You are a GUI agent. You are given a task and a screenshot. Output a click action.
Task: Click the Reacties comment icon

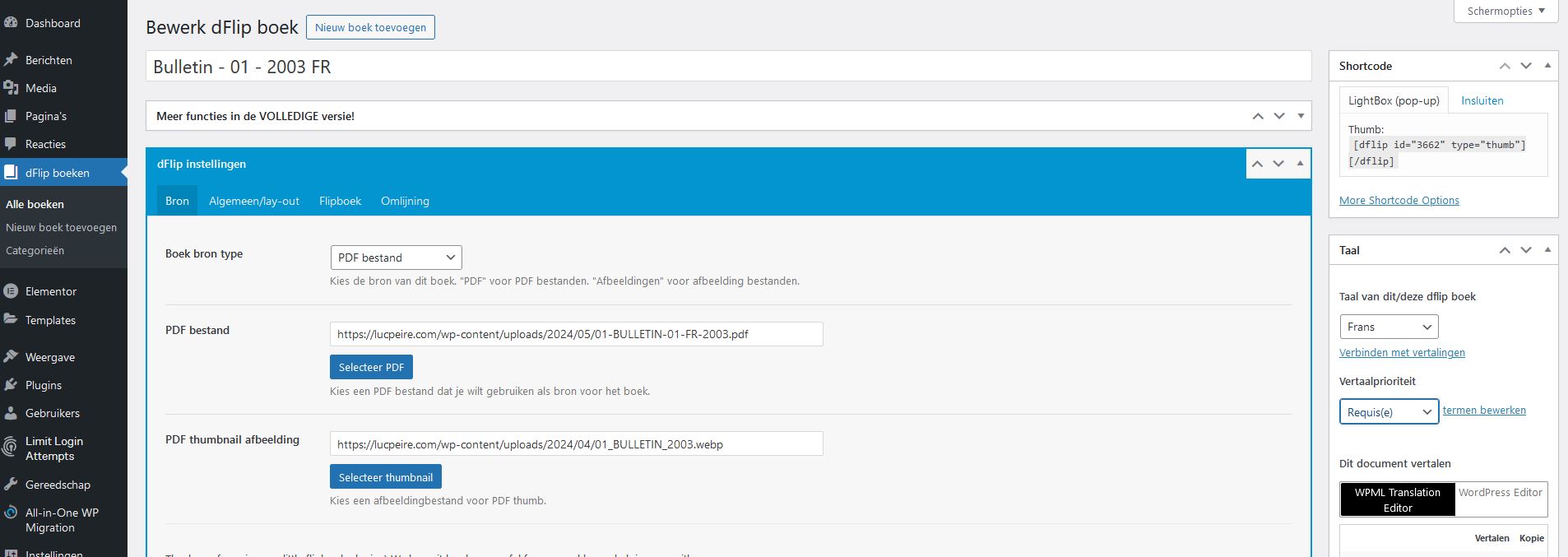point(11,144)
